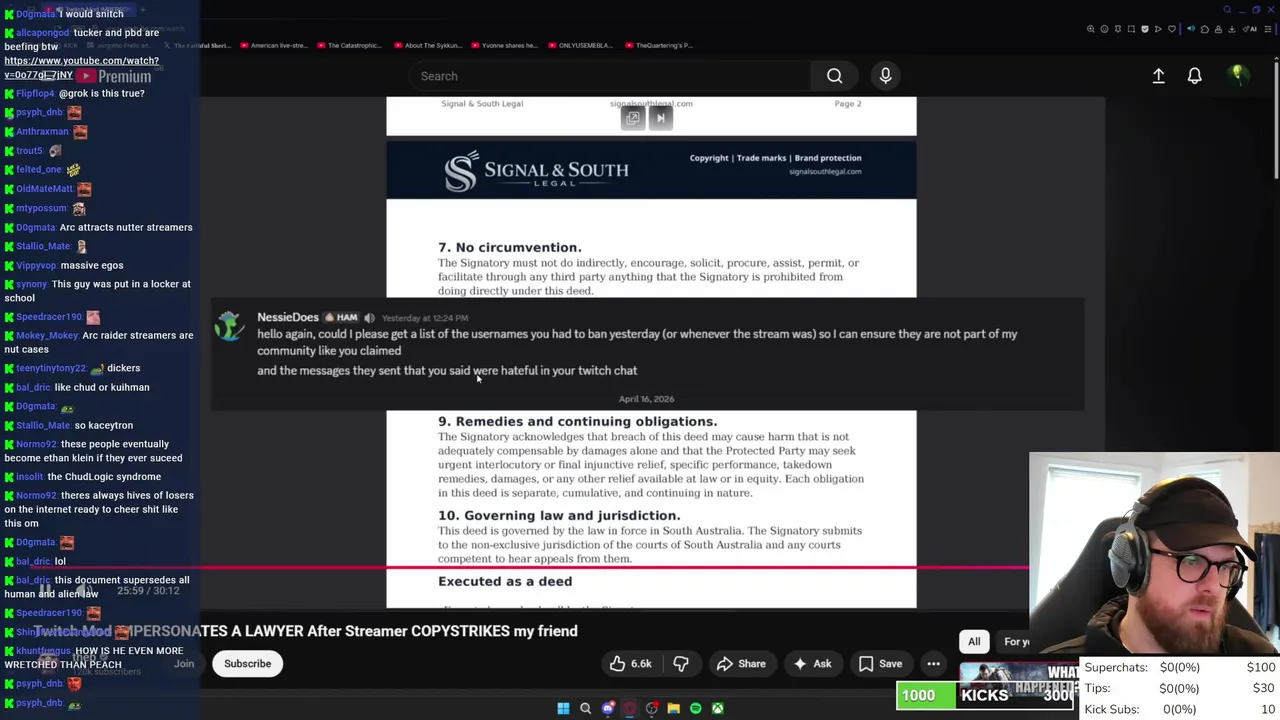Click inside the YouTube Search field
The height and width of the screenshot is (720, 1280).
(x=610, y=76)
